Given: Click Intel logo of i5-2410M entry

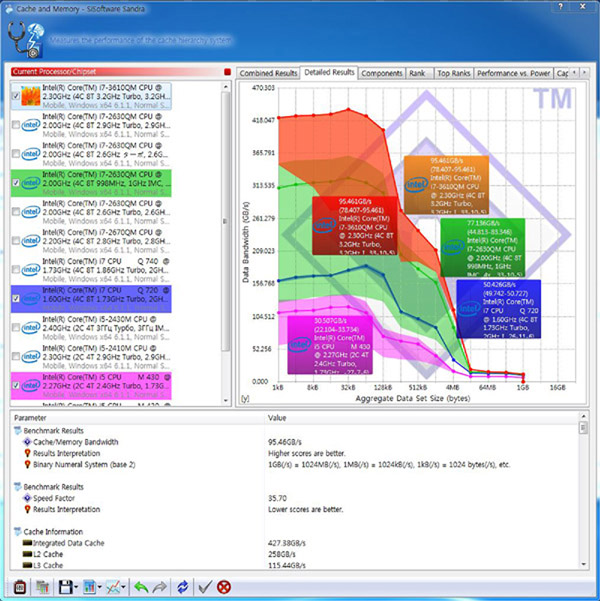Looking at the screenshot, I should (31, 357).
